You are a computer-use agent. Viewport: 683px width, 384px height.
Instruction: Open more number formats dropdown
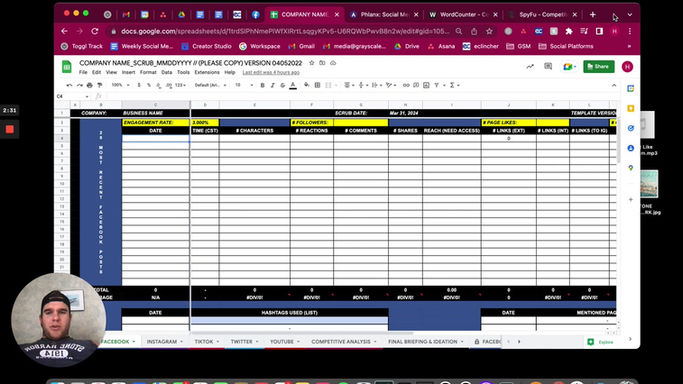click(x=180, y=85)
